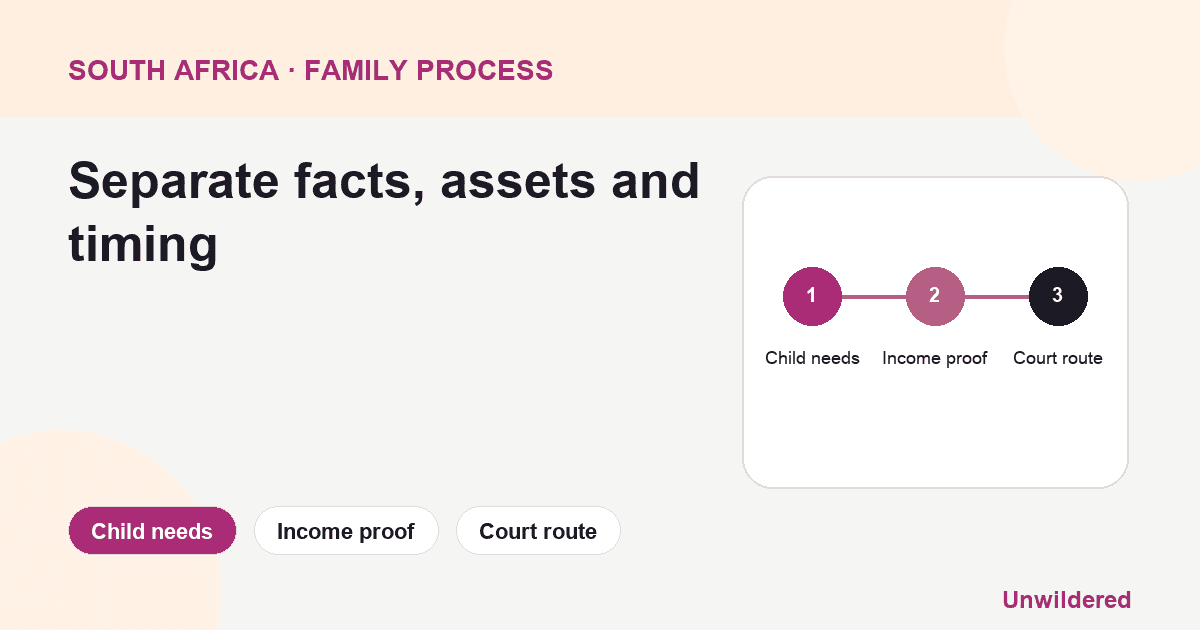
Task: Choose the Court route pill
Action: 538,531
